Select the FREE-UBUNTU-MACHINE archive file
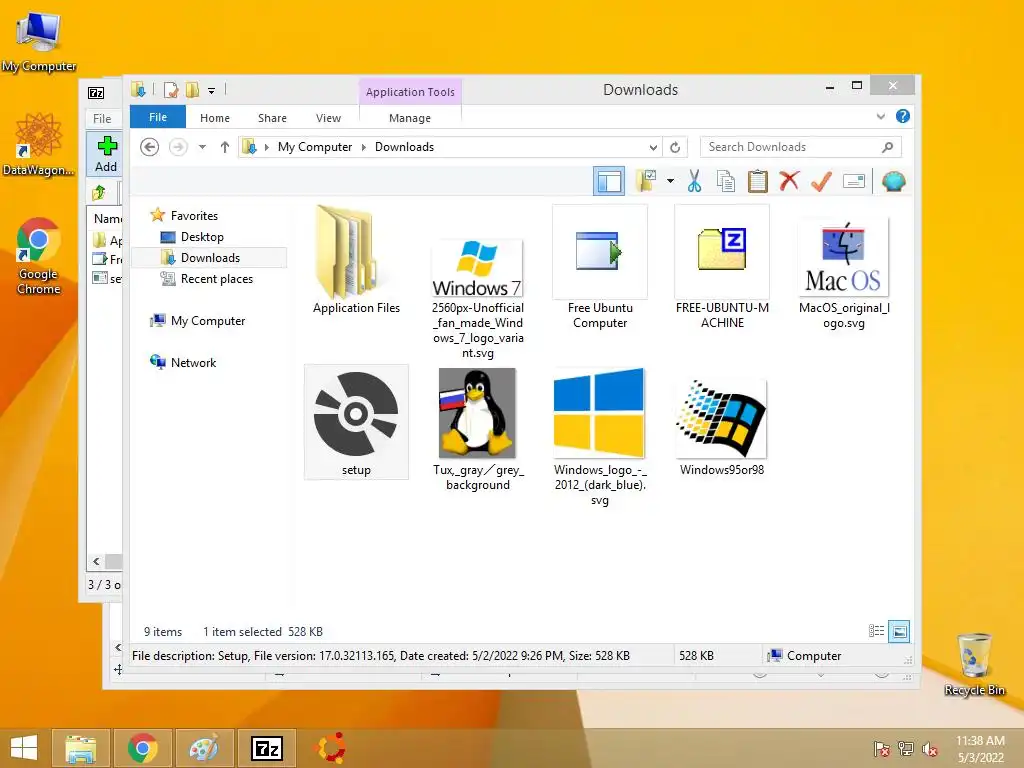 click(x=722, y=268)
